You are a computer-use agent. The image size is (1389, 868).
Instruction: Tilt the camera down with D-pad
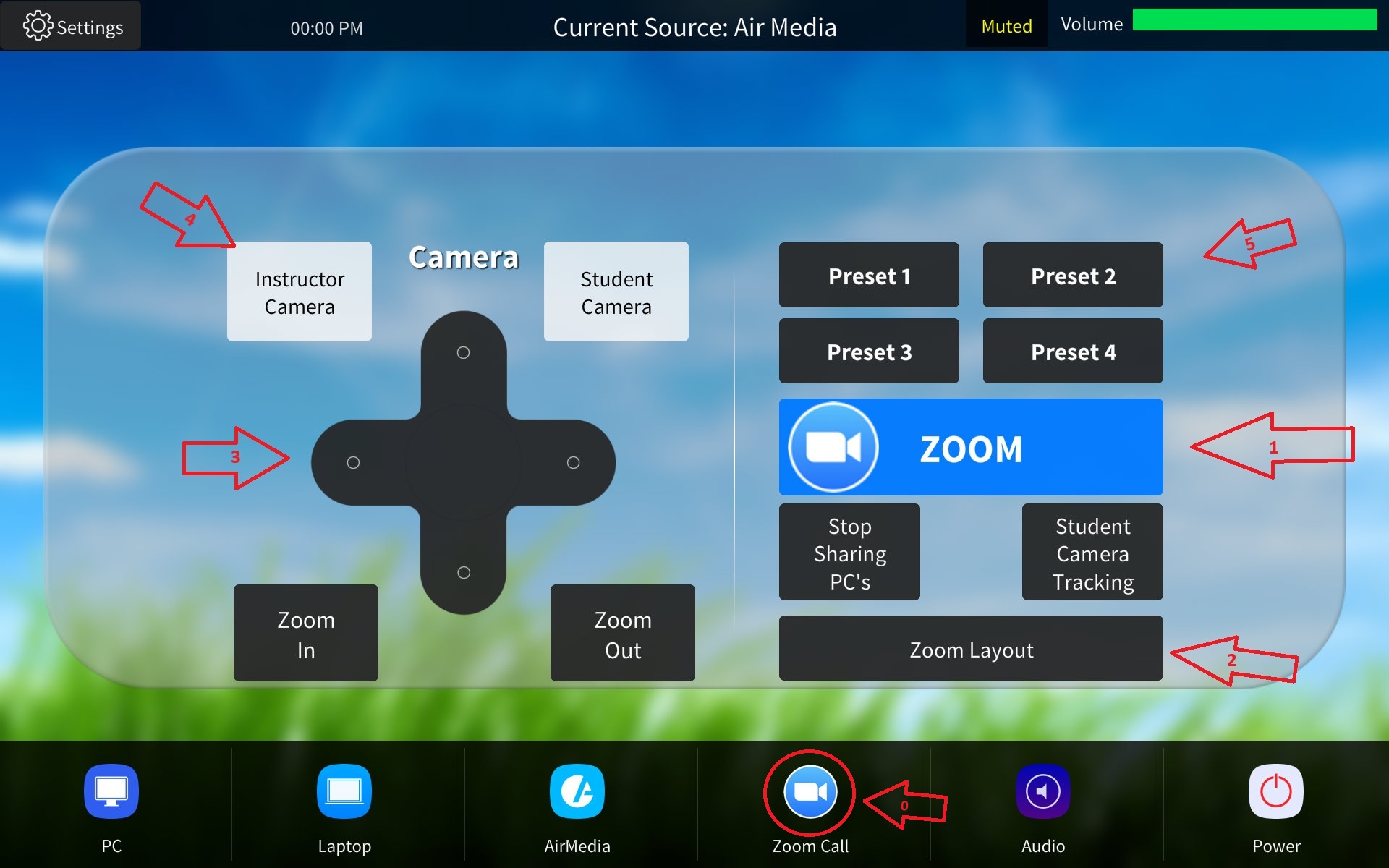pos(464,572)
